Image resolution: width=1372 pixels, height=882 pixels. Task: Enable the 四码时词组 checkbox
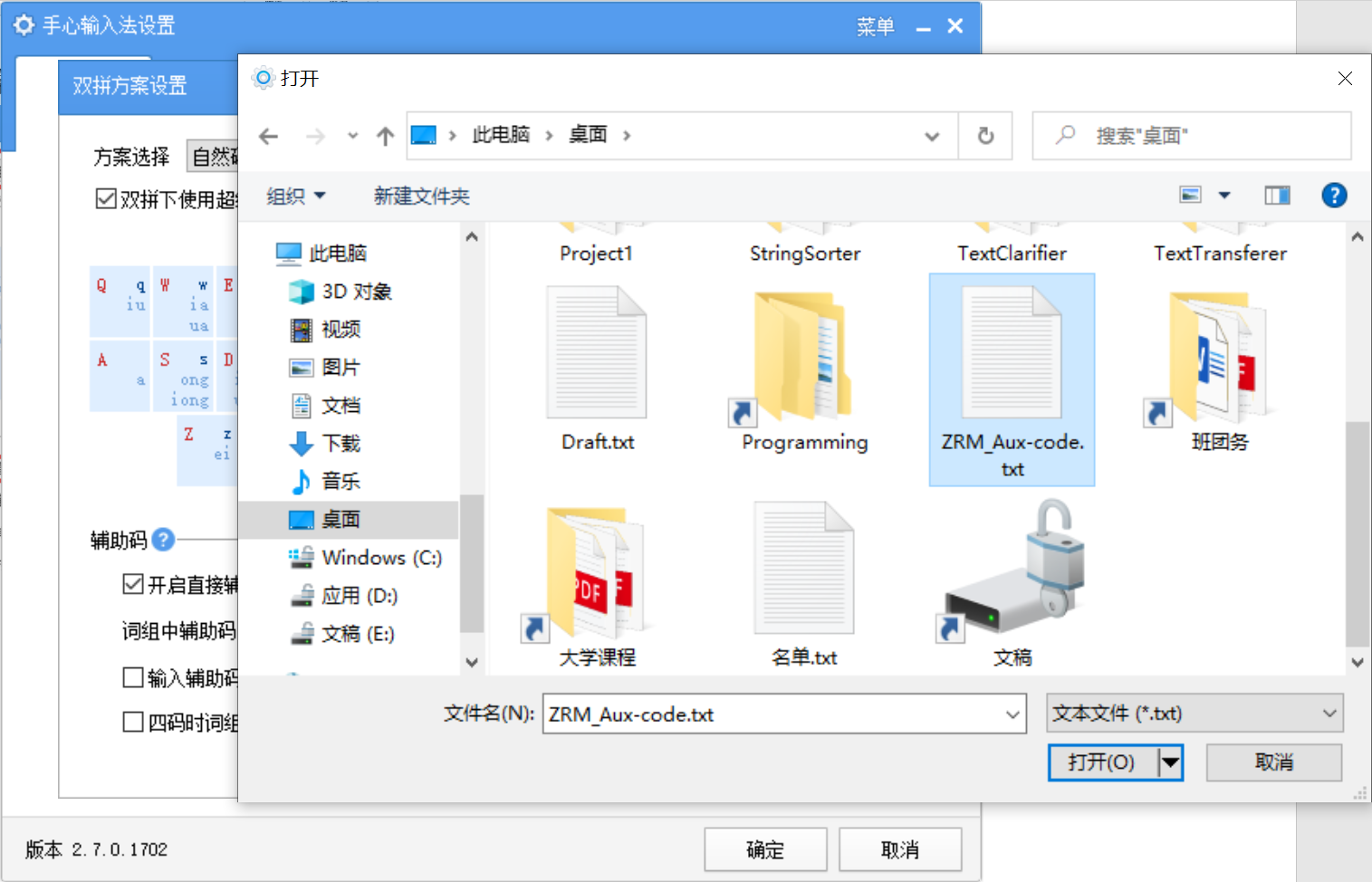point(132,723)
